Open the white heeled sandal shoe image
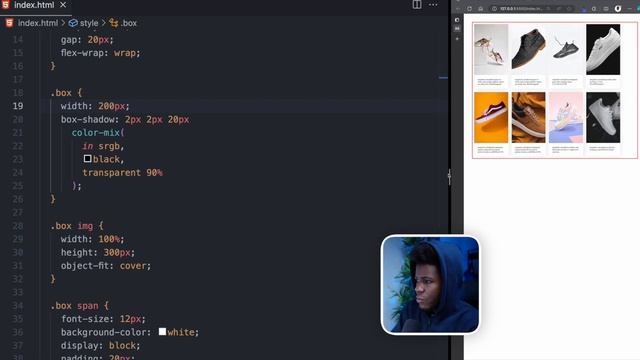This screenshot has width=640, height=360. point(491,49)
